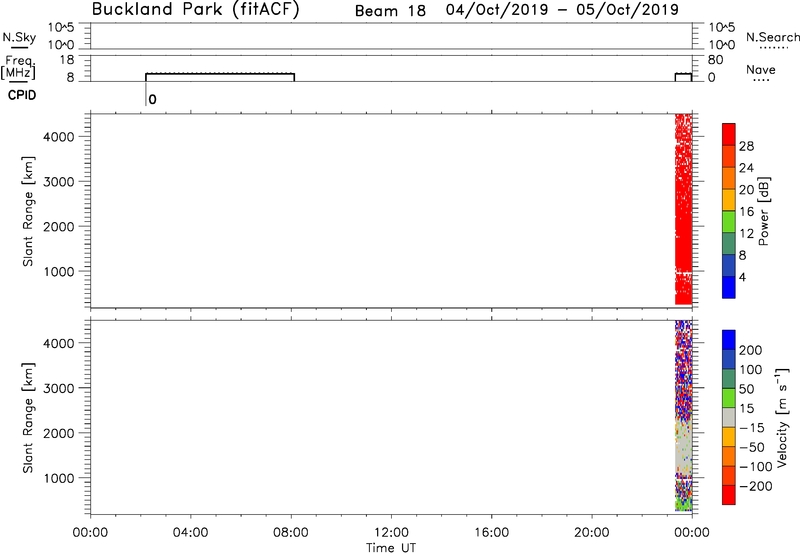Click the CPID label
800x554 pixels.
pos(22,95)
